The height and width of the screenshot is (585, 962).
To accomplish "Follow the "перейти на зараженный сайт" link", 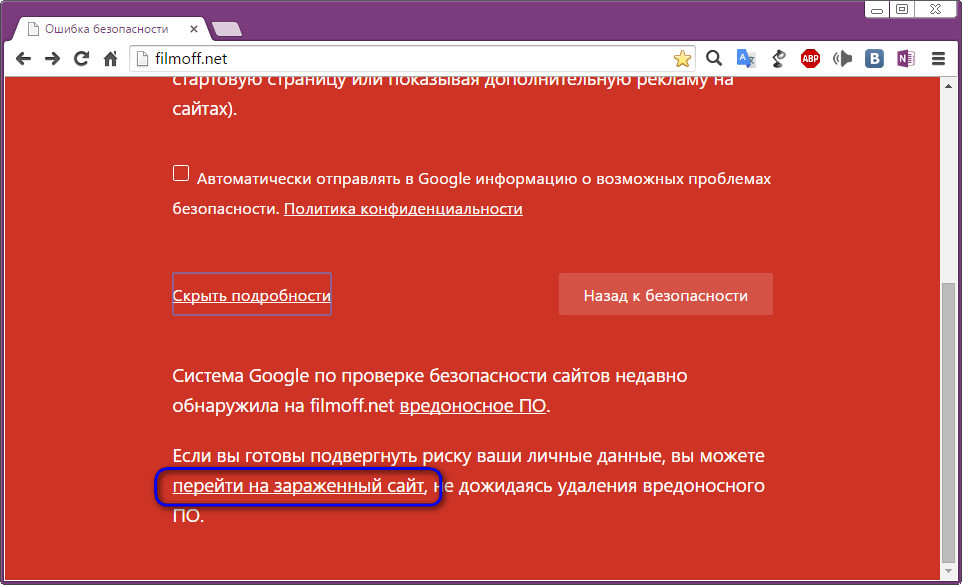I will click(298, 486).
